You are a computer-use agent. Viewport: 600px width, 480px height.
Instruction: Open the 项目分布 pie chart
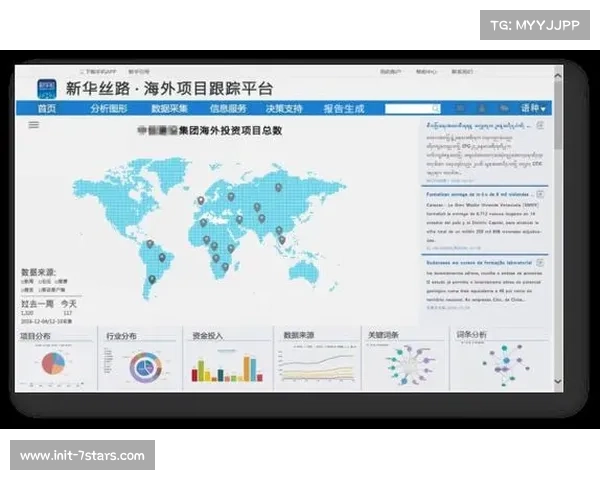pos(53,364)
